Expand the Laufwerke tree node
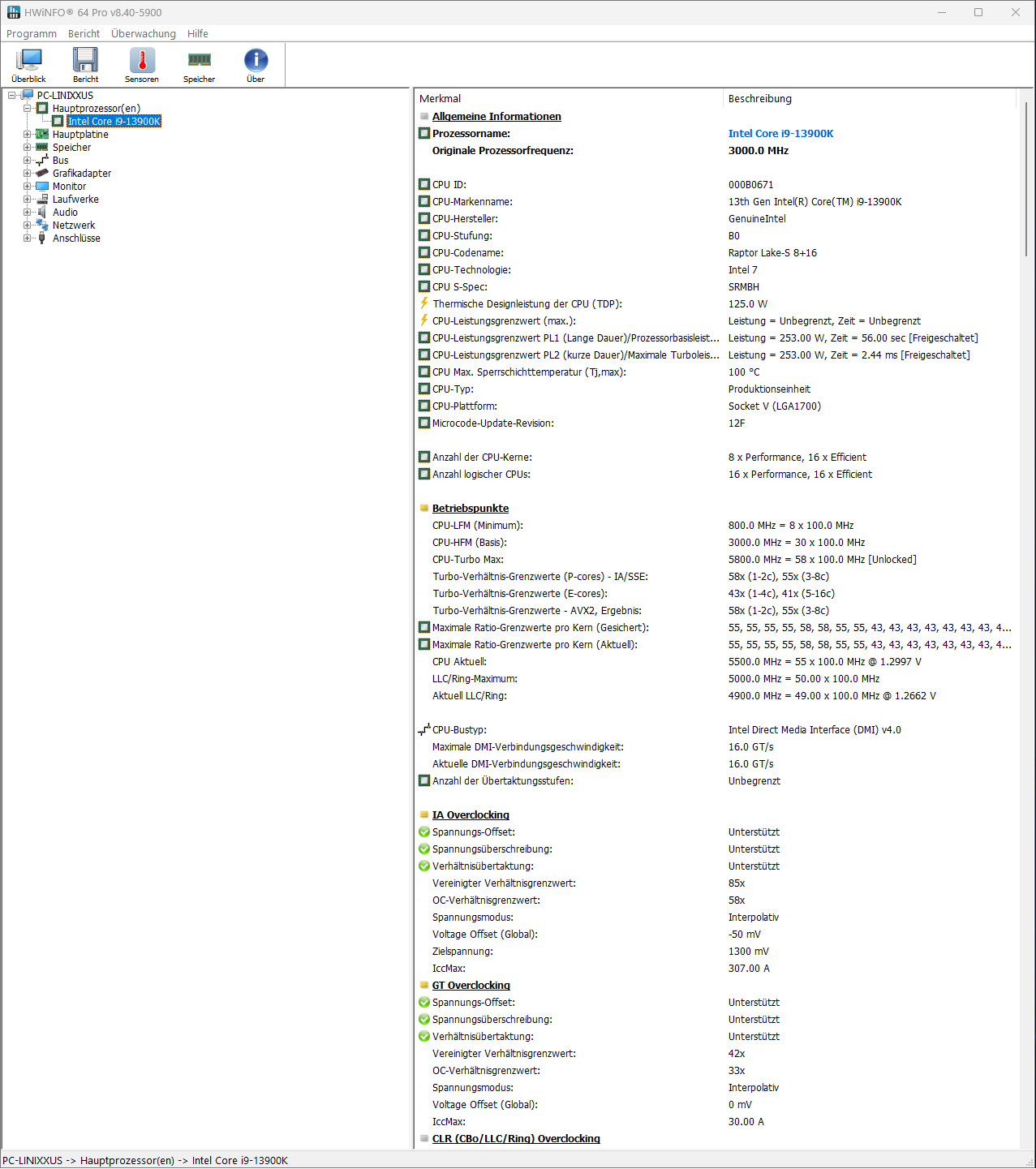Viewport: 1036px width, 1169px height. pos(27,199)
